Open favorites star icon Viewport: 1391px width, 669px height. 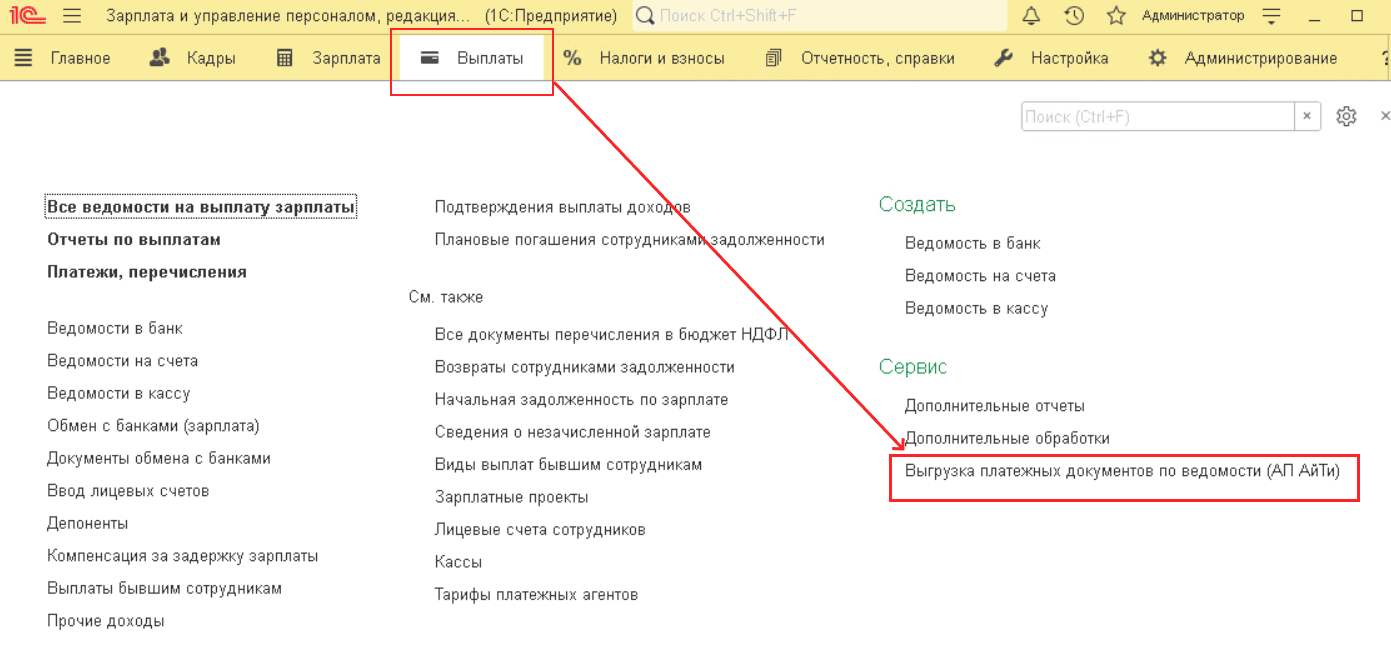point(1116,16)
